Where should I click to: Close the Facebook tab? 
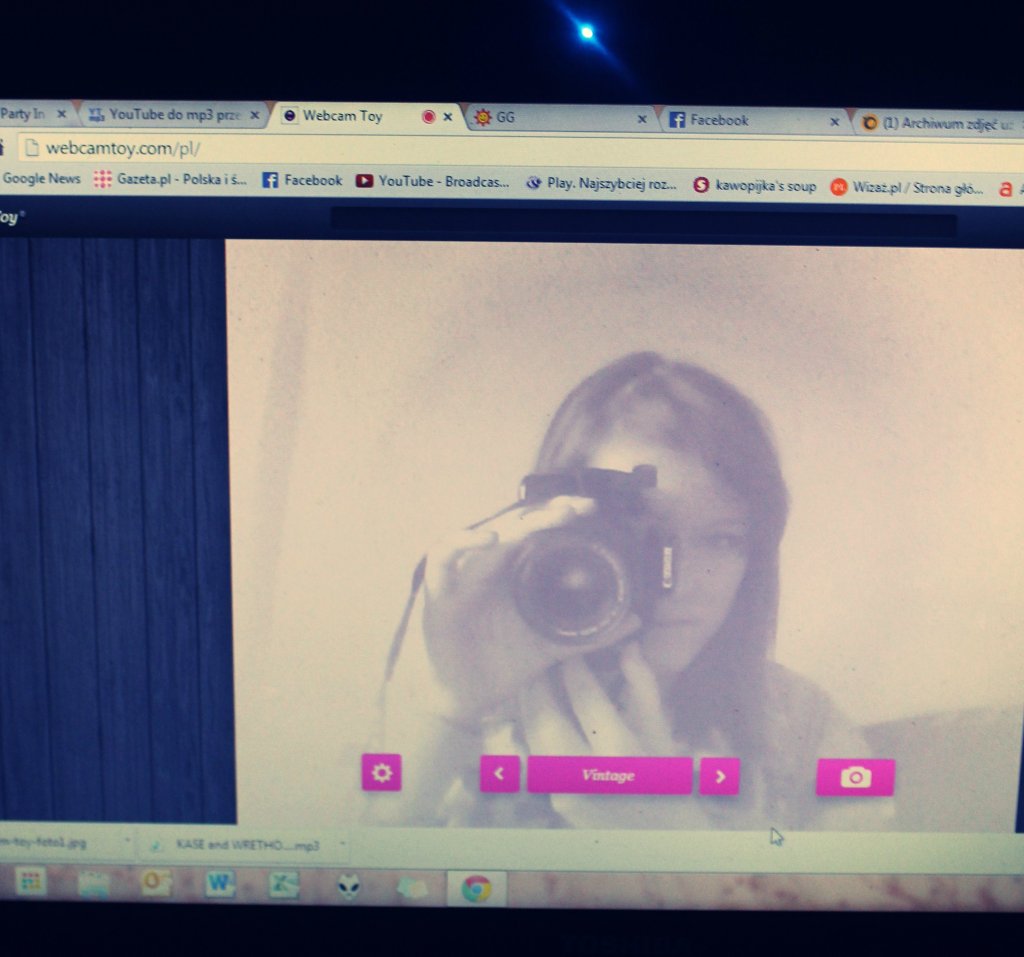834,122
